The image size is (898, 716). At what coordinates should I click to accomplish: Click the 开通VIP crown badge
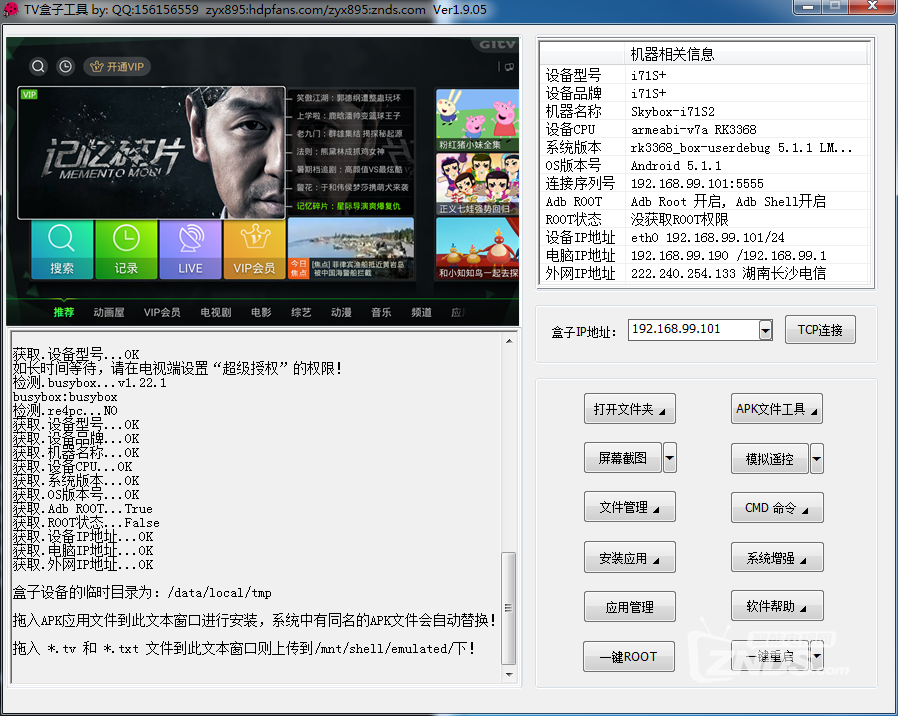tap(117, 67)
